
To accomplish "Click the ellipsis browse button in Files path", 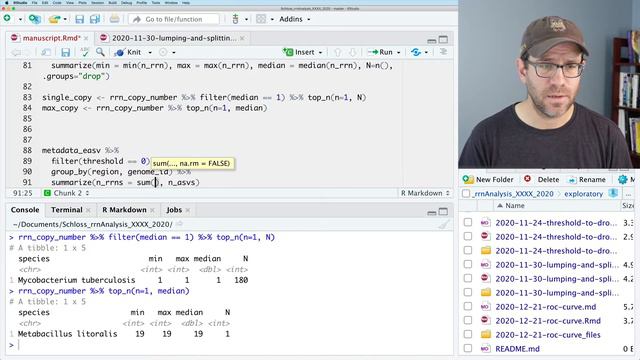I will click(628, 194).
